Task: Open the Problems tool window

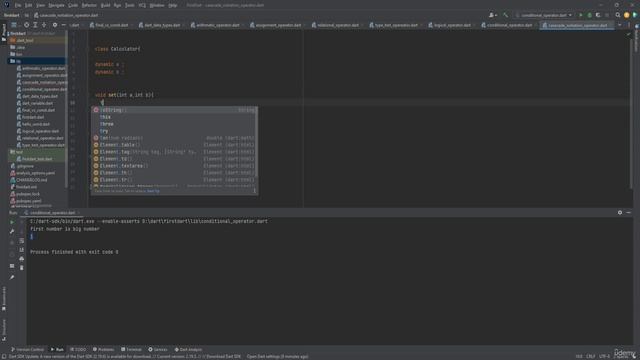Action: pyautogui.click(x=104, y=349)
